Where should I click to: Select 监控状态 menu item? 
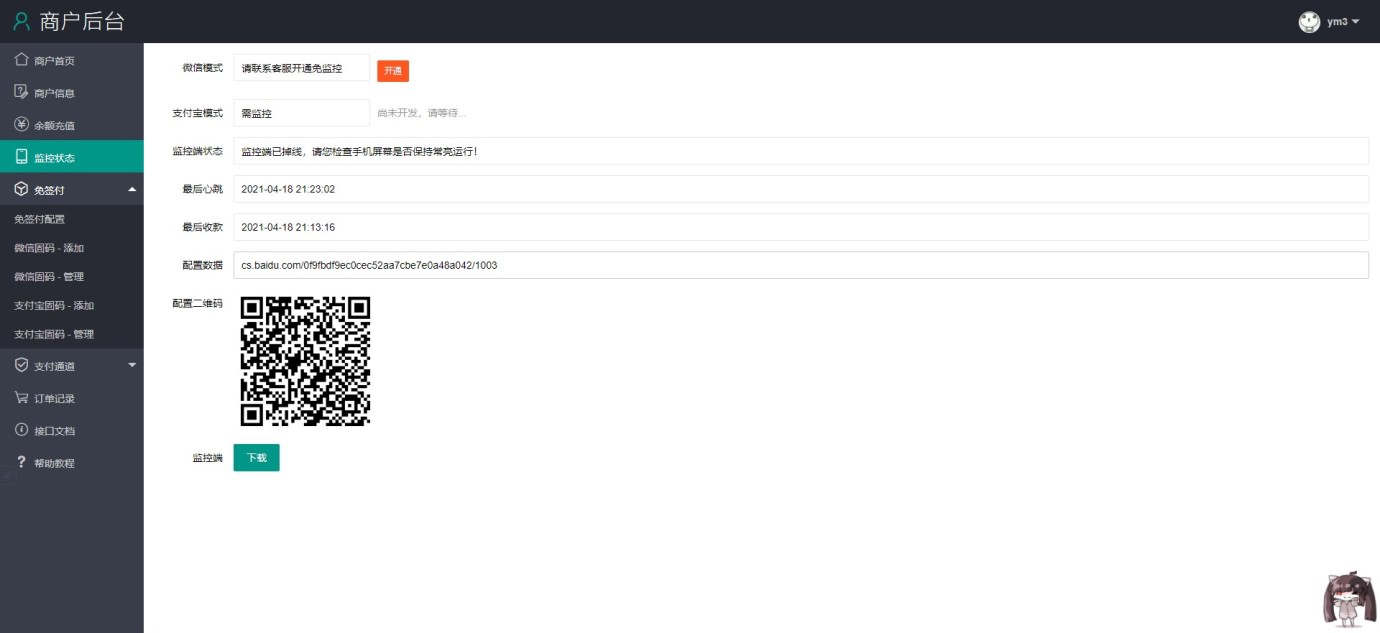[x=72, y=157]
